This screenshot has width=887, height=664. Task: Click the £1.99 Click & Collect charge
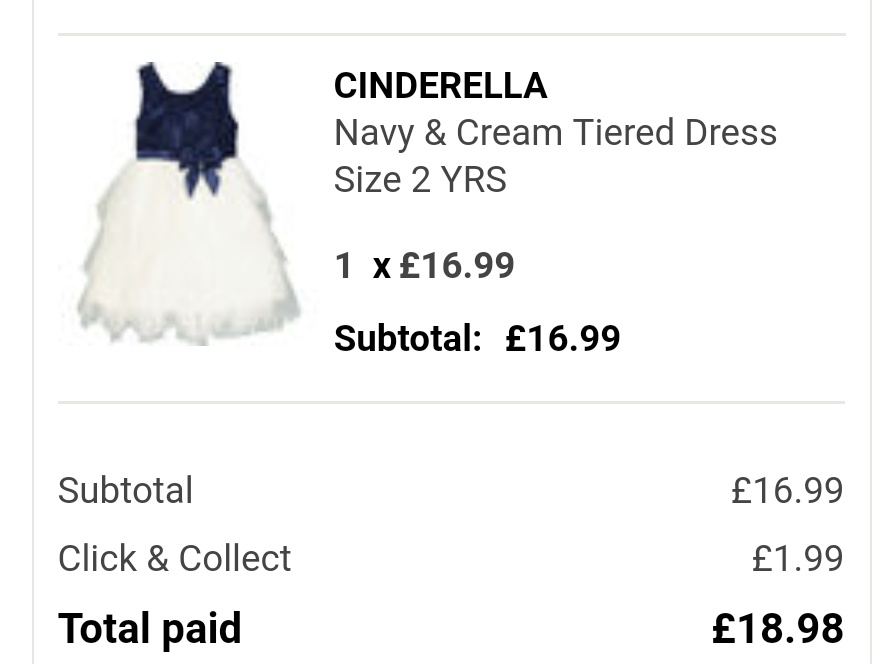[x=797, y=559]
